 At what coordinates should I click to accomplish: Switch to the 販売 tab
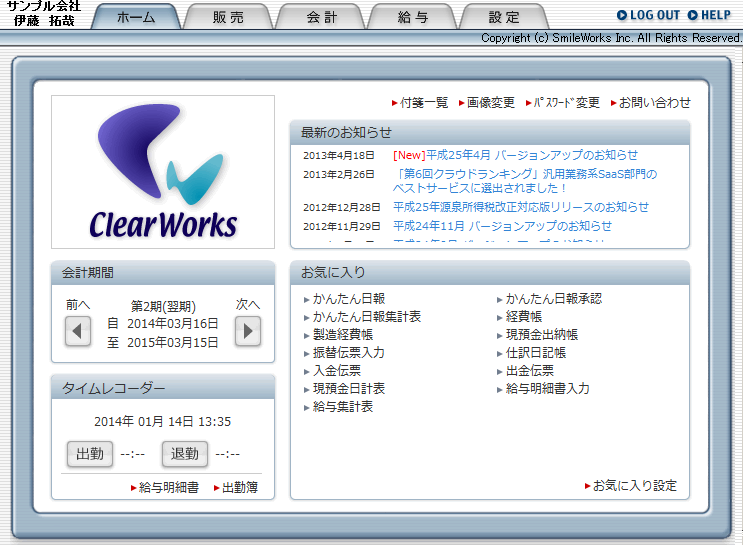click(x=228, y=17)
